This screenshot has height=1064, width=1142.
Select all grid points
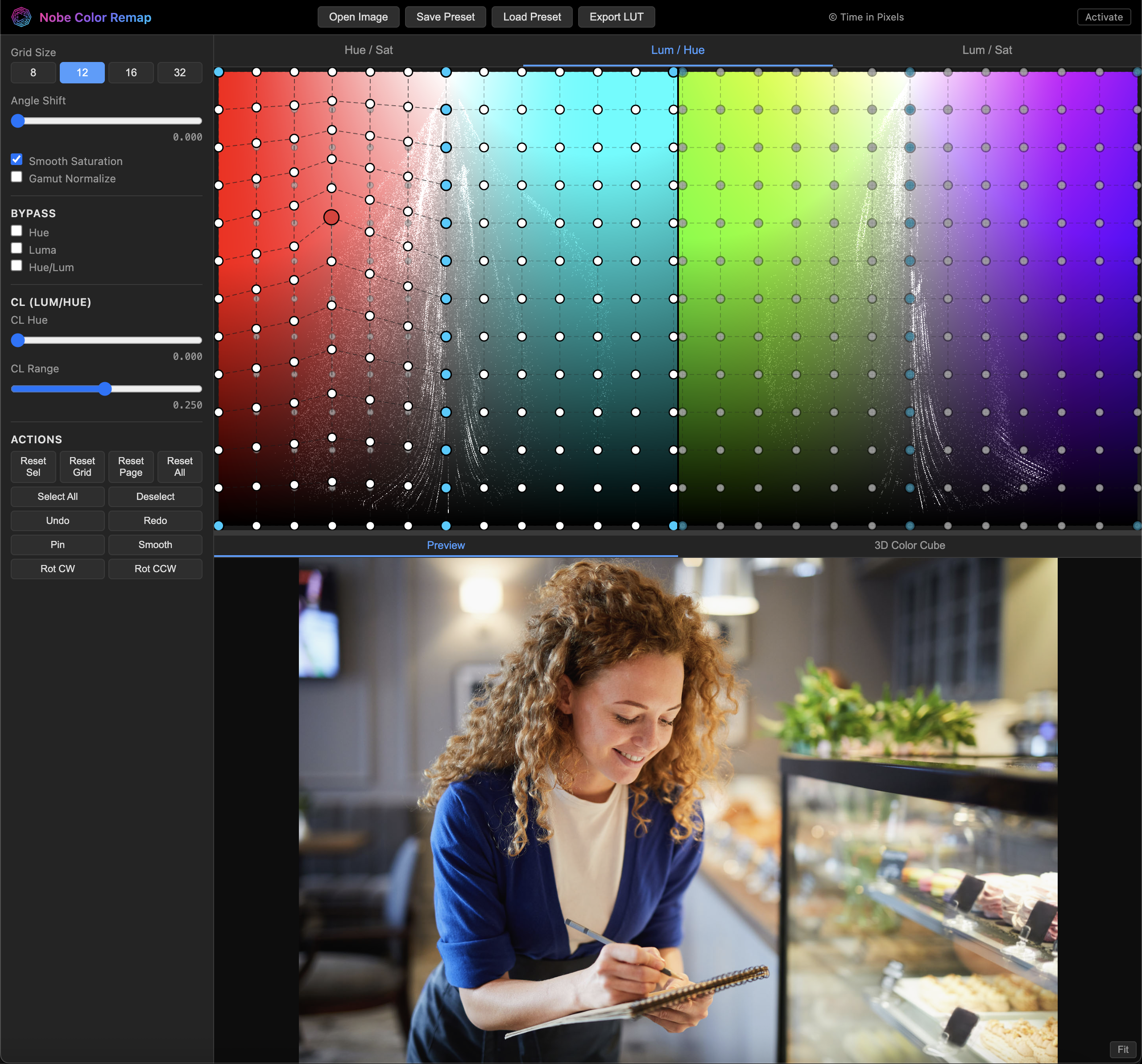(58, 496)
